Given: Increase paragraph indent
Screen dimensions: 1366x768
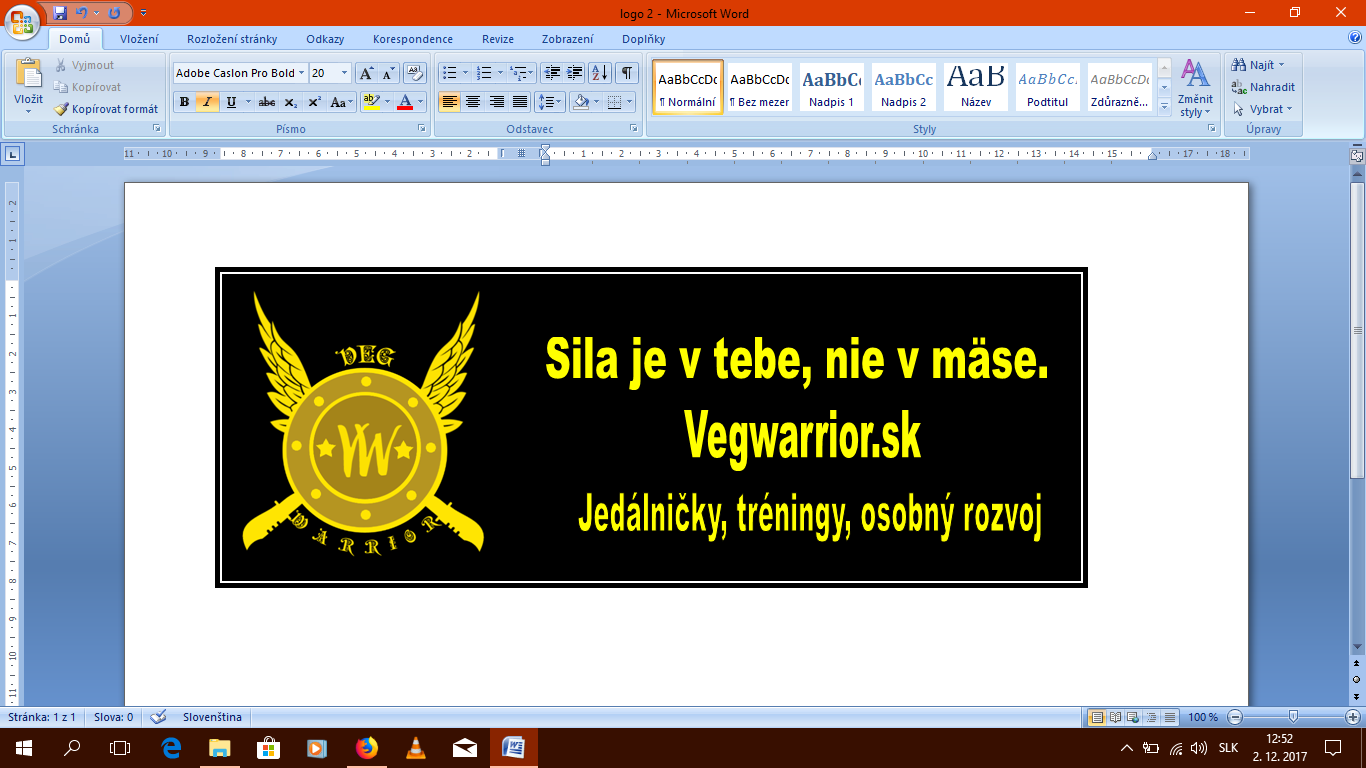Looking at the screenshot, I should point(575,73).
